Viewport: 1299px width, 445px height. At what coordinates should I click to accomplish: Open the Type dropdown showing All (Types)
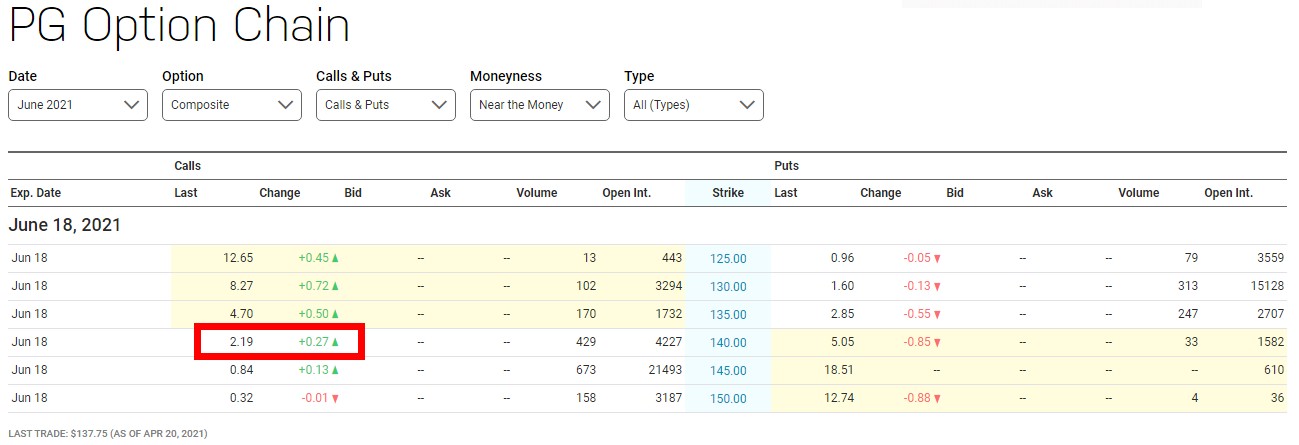(x=694, y=105)
